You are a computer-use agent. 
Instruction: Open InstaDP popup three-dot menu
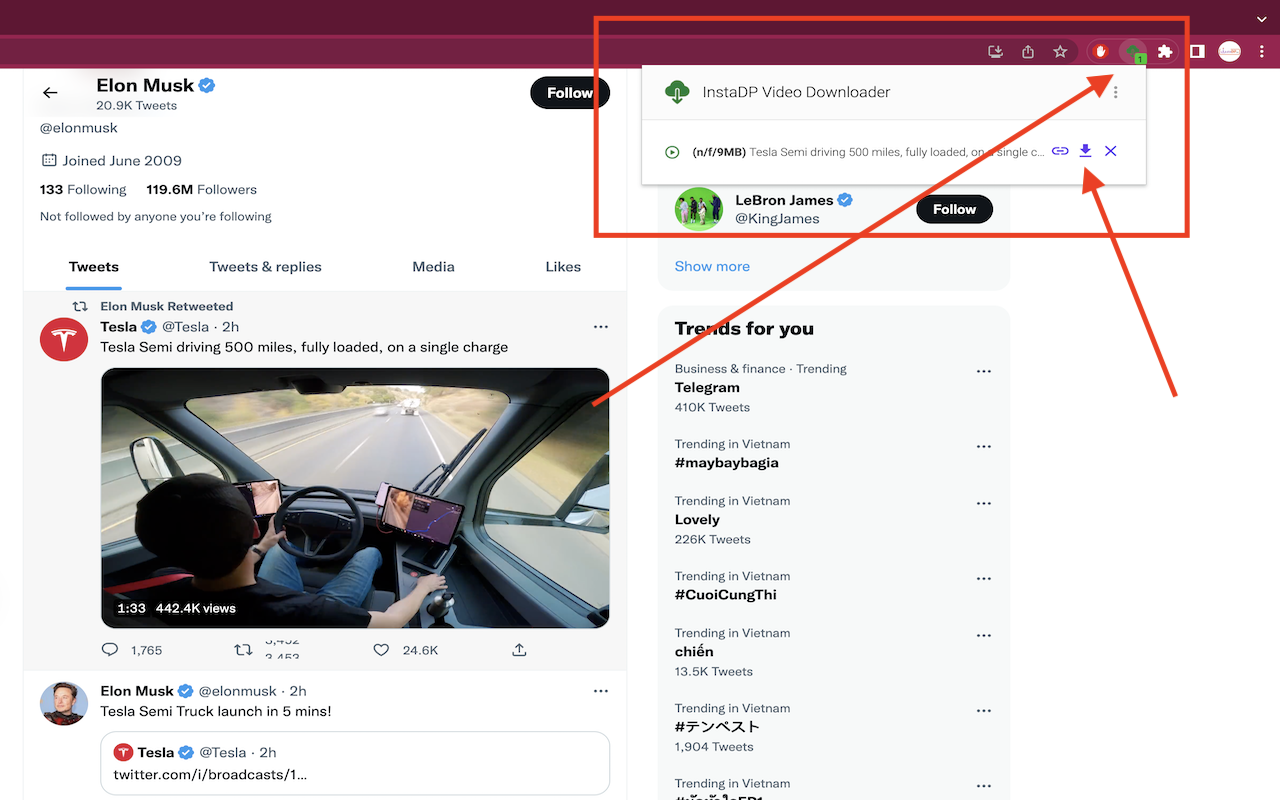click(x=1116, y=92)
